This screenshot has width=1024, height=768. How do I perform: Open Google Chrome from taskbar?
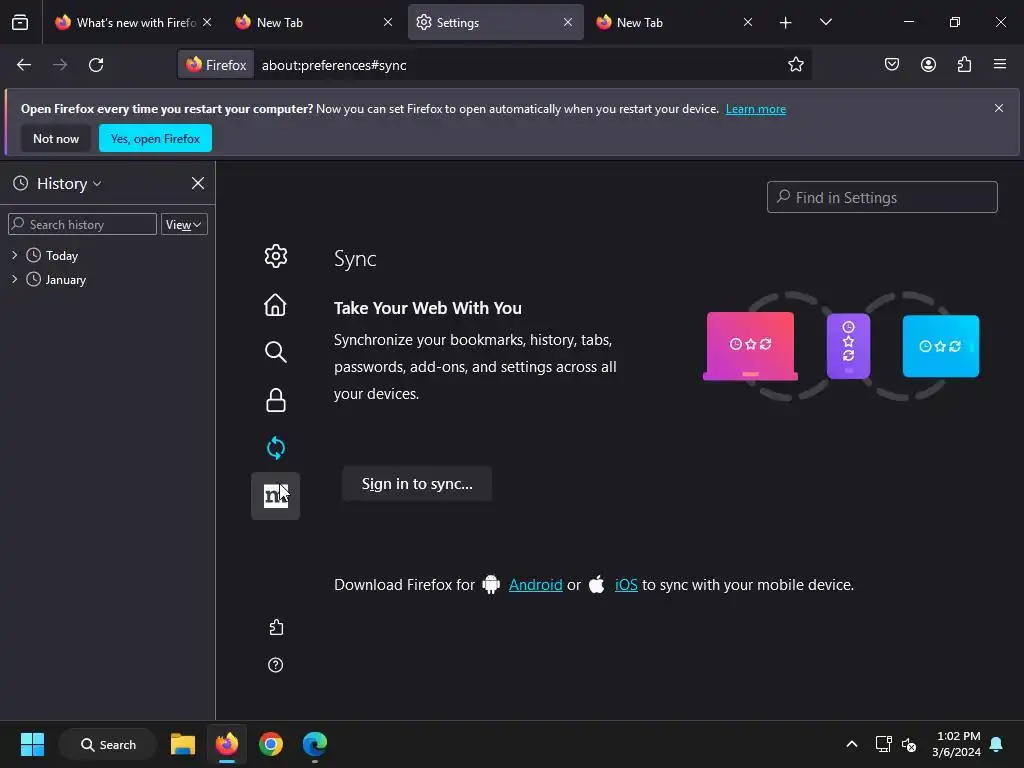point(270,744)
